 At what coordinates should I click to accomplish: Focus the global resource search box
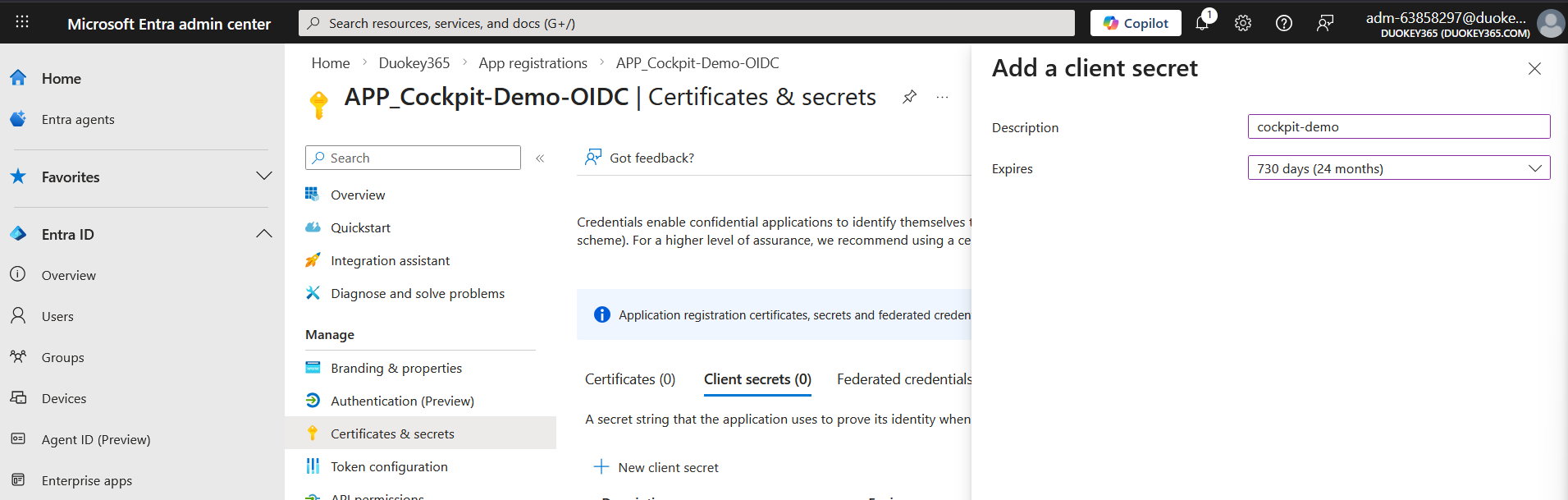point(687,23)
